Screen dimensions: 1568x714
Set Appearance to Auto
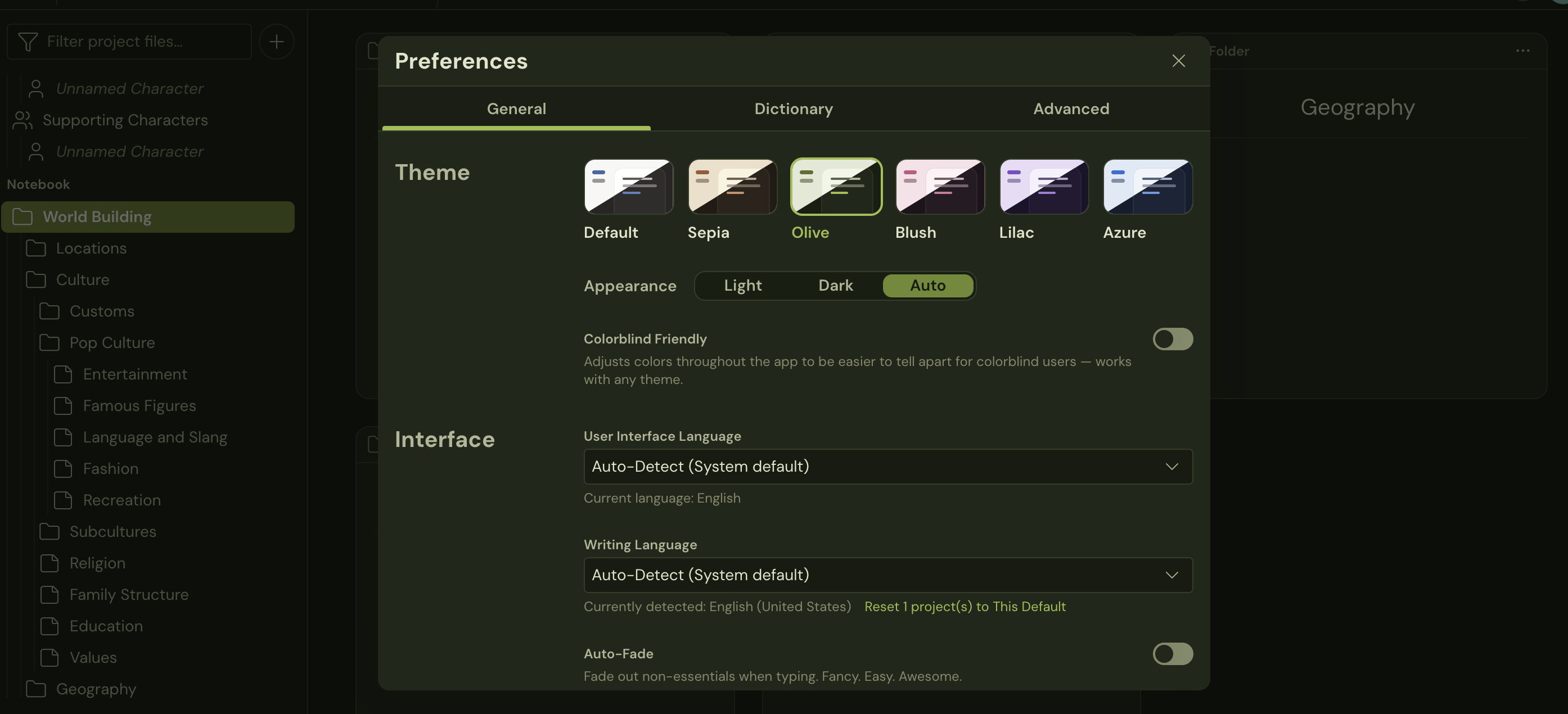pyautogui.click(x=927, y=286)
